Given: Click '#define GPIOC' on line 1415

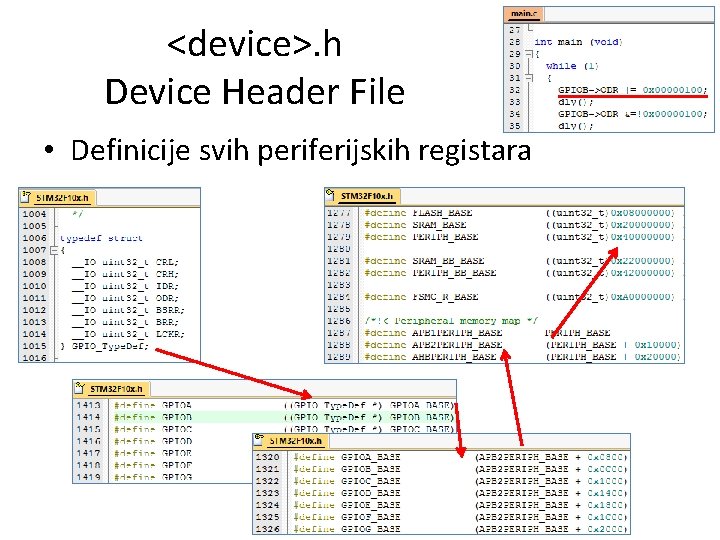Looking at the screenshot, I should pos(153,429).
